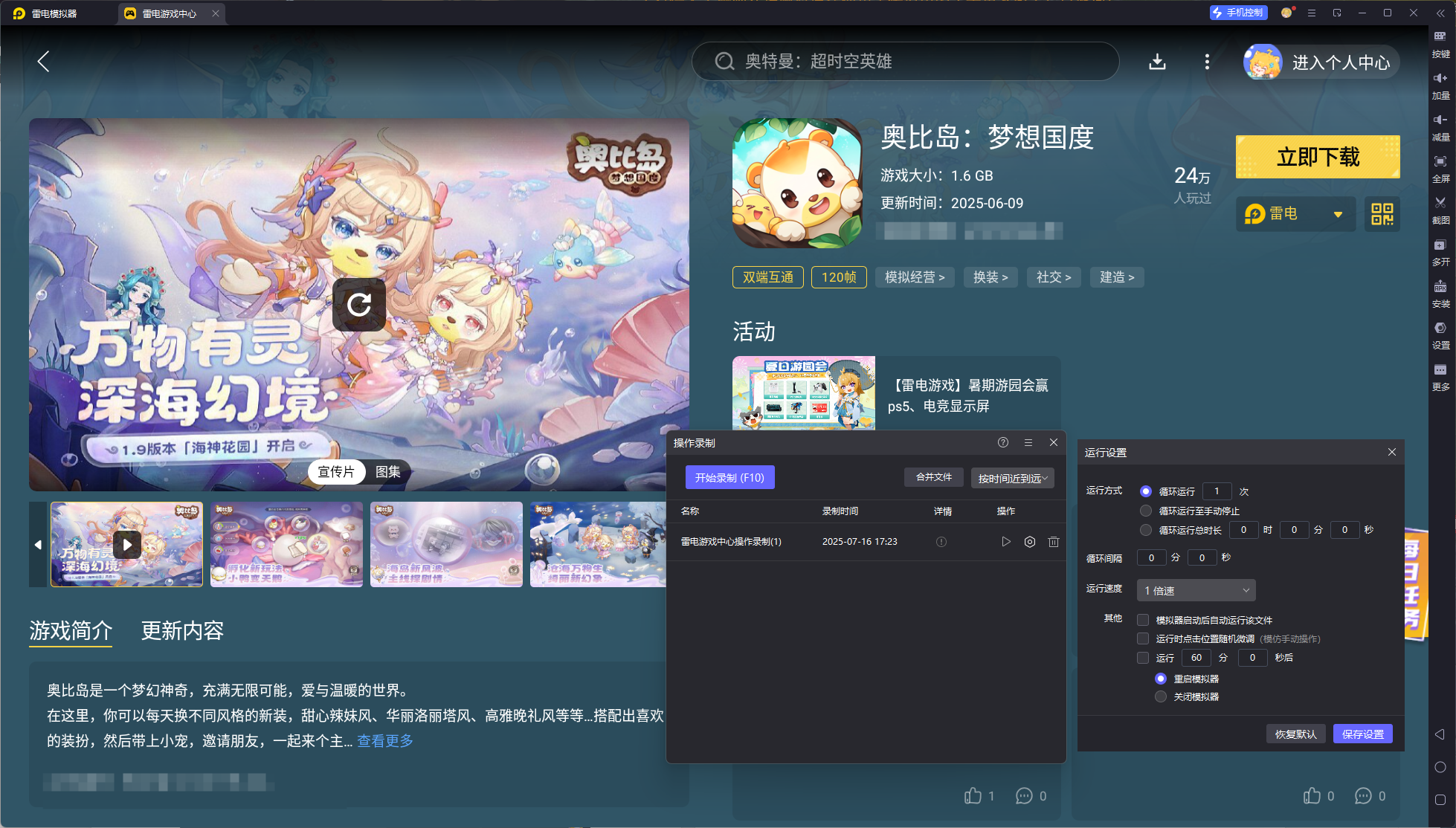The width and height of the screenshot is (1456, 828).
Task: Open 按时间近到远 sort dropdown
Action: [1012, 478]
